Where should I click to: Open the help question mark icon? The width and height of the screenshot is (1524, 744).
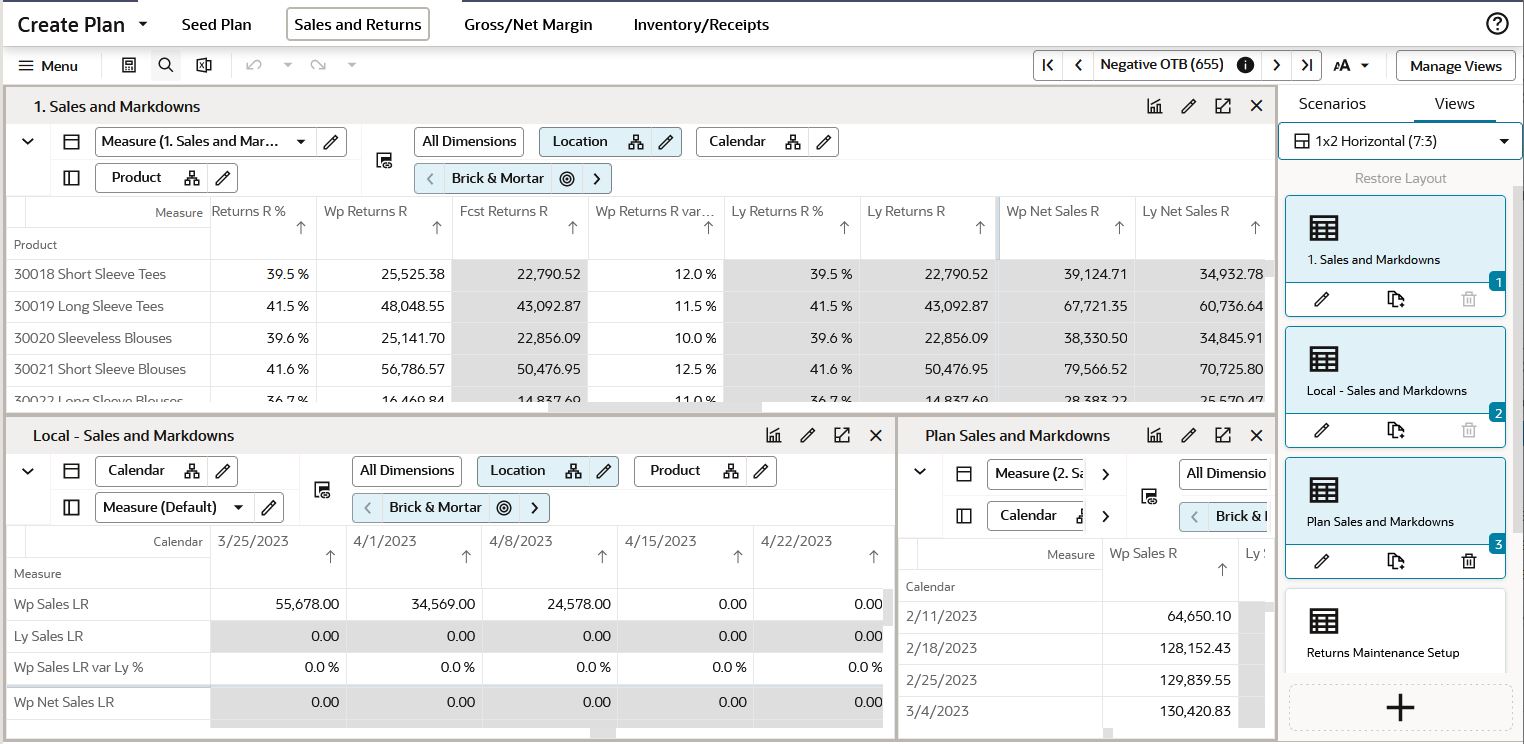1497,24
